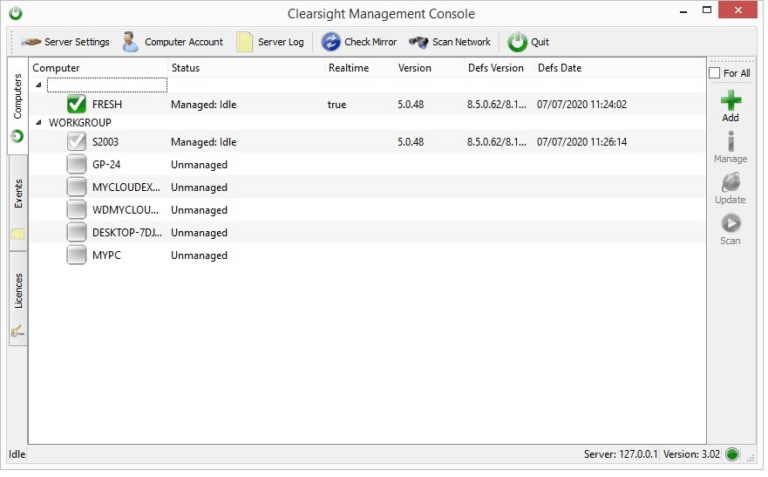Click the empty group name field

107,85
